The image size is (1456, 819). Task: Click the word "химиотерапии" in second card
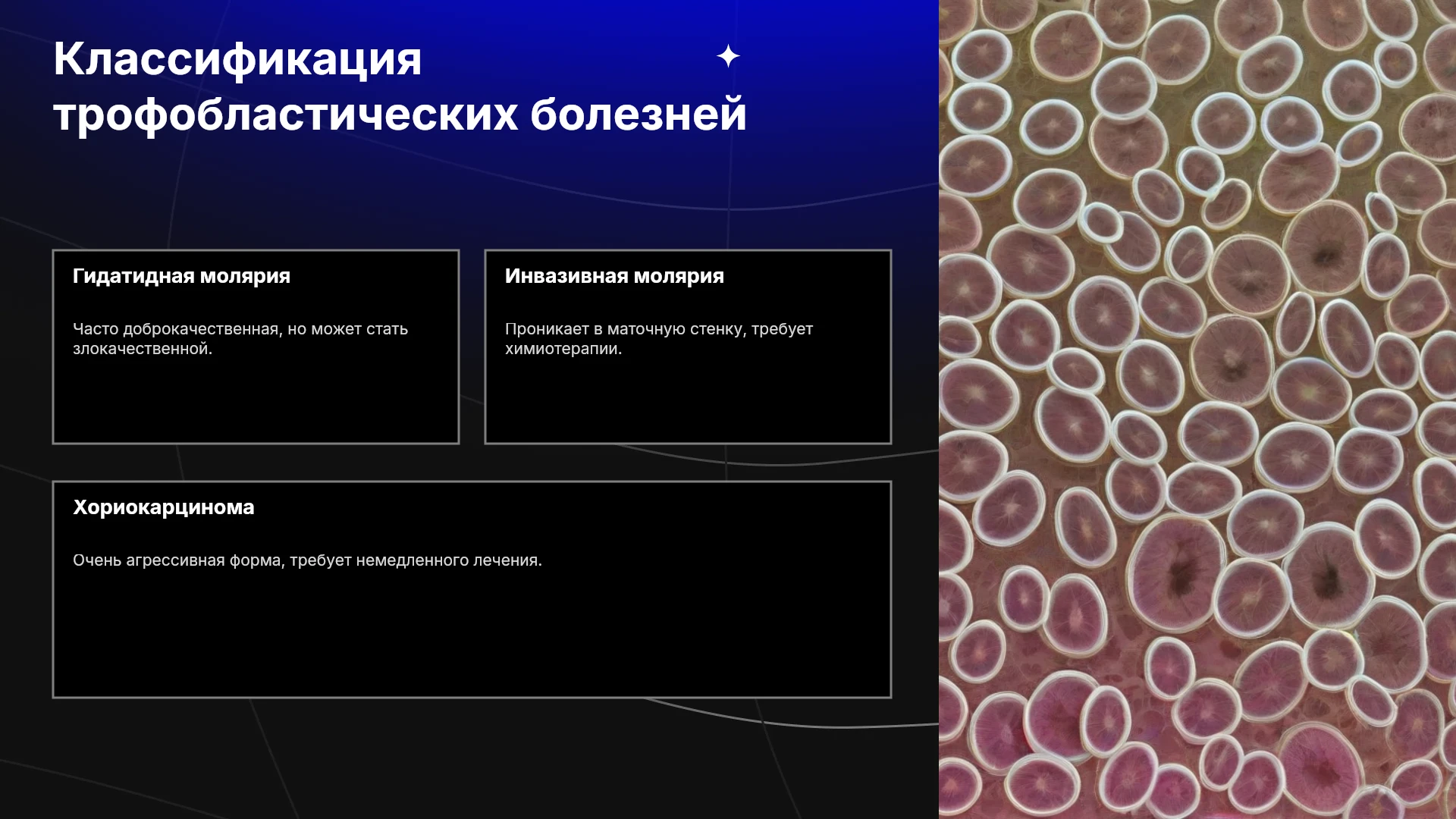(x=561, y=349)
